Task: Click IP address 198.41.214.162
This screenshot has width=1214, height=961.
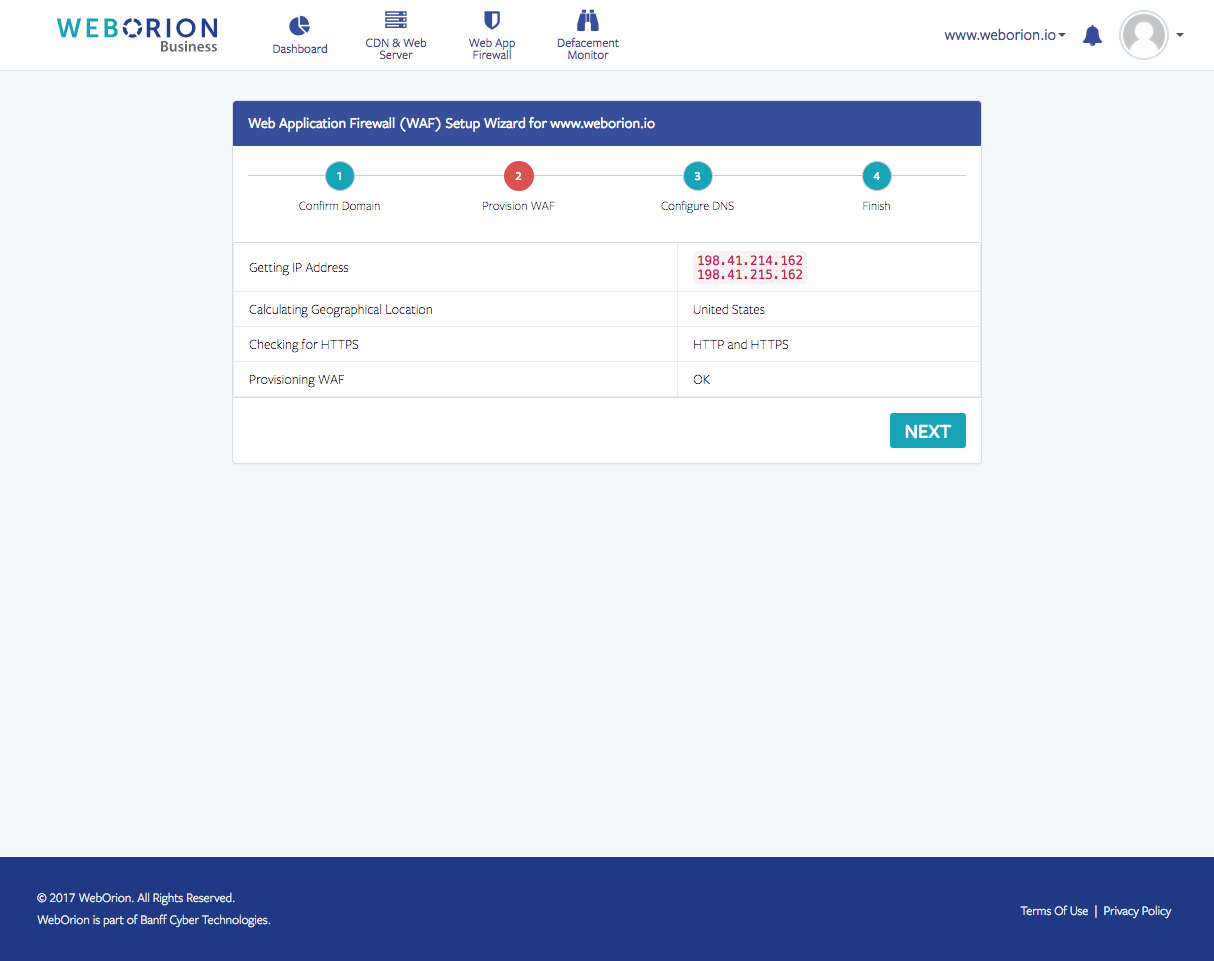Action: pyautogui.click(x=750, y=261)
